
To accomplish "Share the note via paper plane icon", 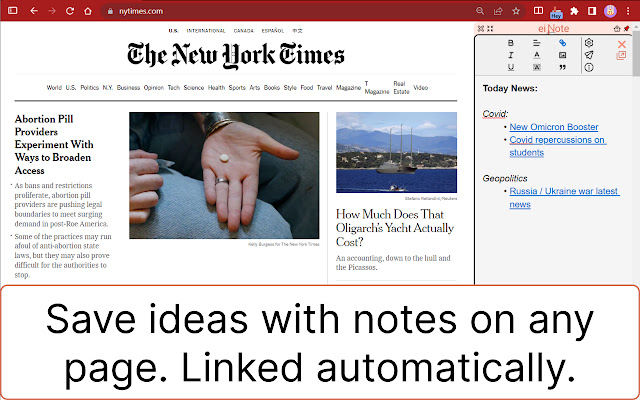I will tap(589, 55).
